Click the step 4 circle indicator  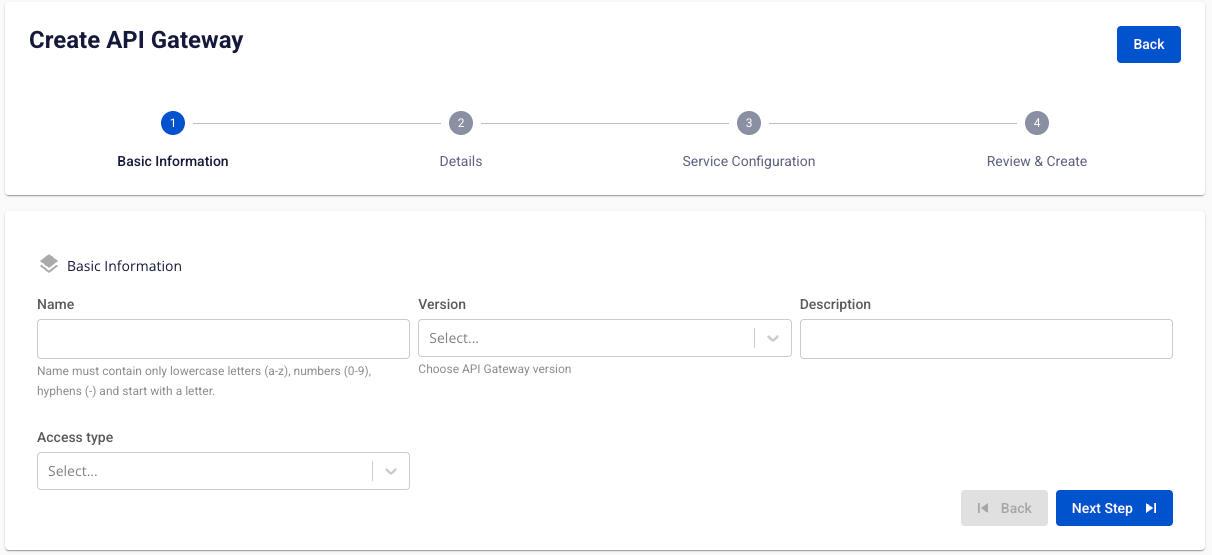click(x=1037, y=123)
